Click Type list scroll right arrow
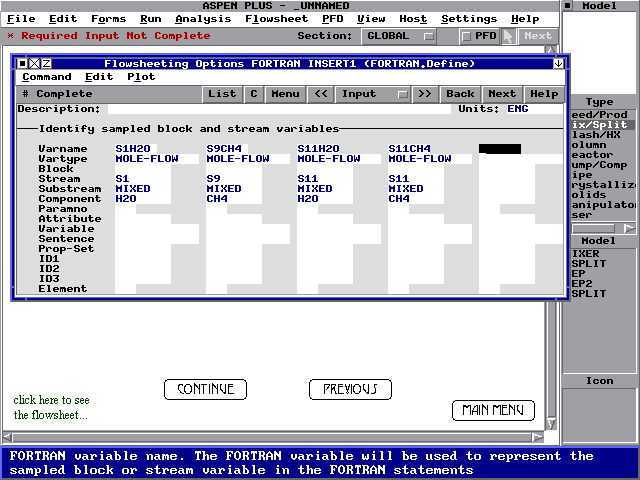 coord(629,229)
